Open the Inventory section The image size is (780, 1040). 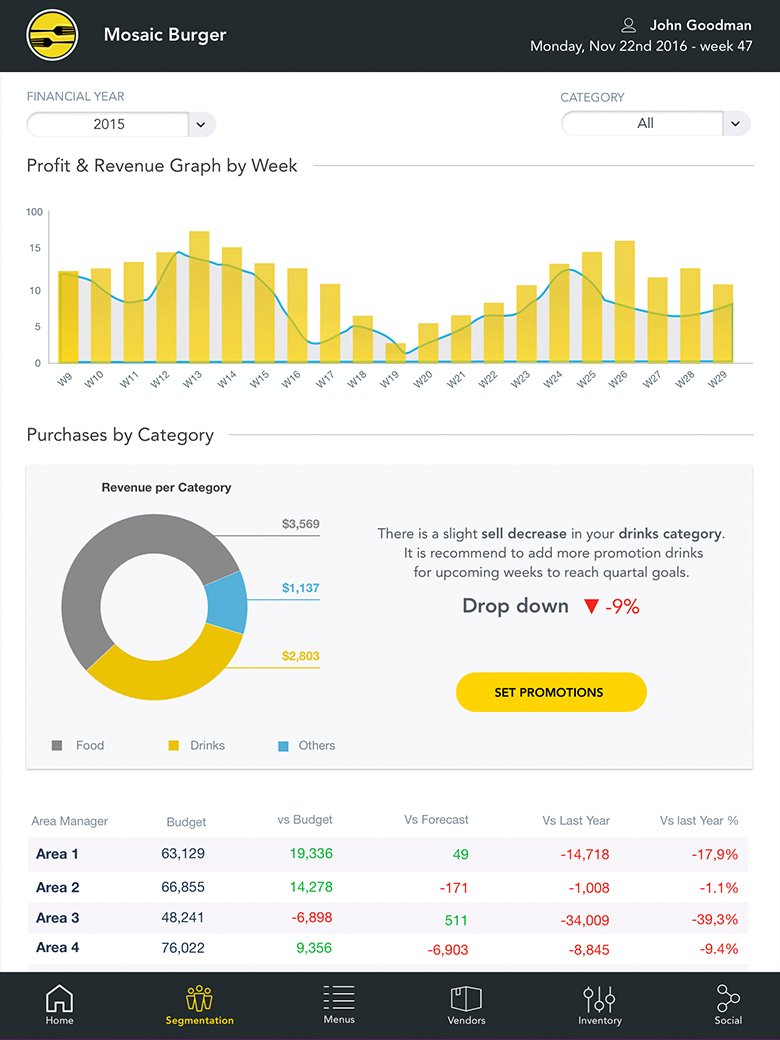coord(599,1003)
